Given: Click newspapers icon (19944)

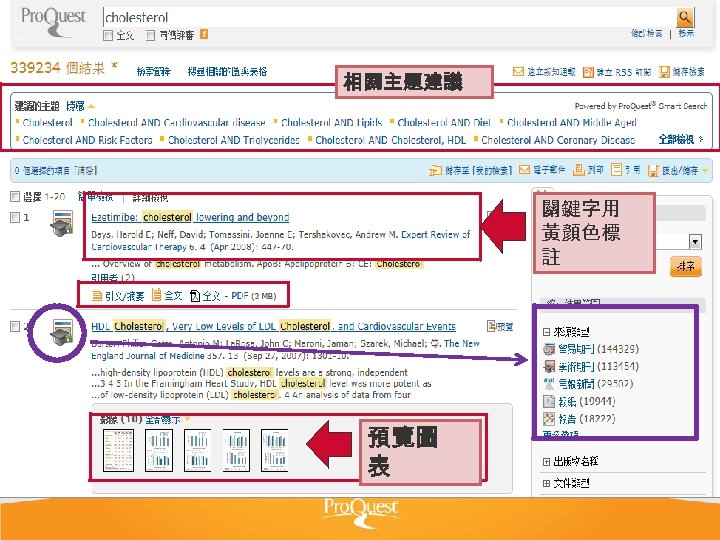Looking at the screenshot, I should (x=549, y=401).
